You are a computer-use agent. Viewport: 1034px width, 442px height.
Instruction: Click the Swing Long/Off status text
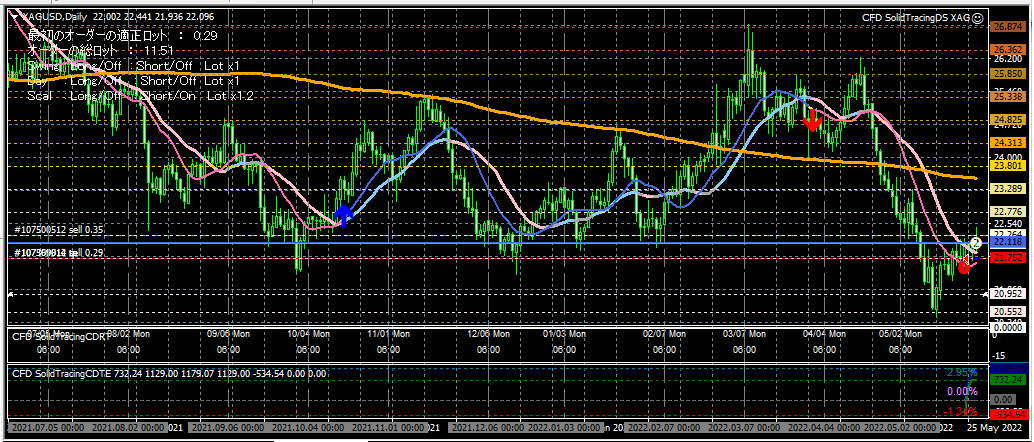click(98, 66)
